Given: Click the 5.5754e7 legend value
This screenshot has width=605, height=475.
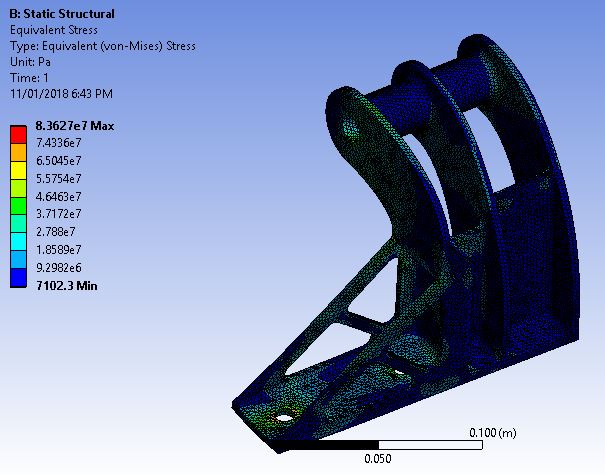Looking at the screenshot, I should [58, 178].
